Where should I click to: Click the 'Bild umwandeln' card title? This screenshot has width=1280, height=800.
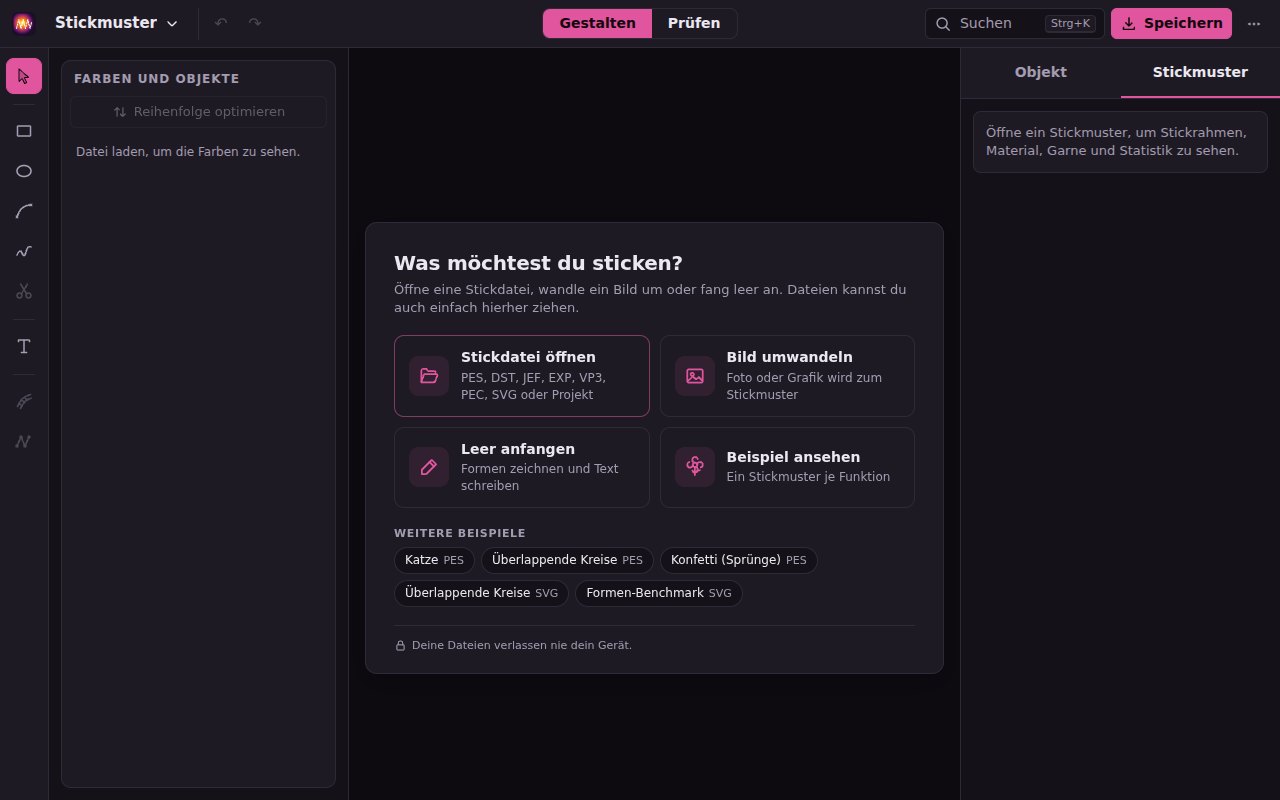(x=790, y=357)
